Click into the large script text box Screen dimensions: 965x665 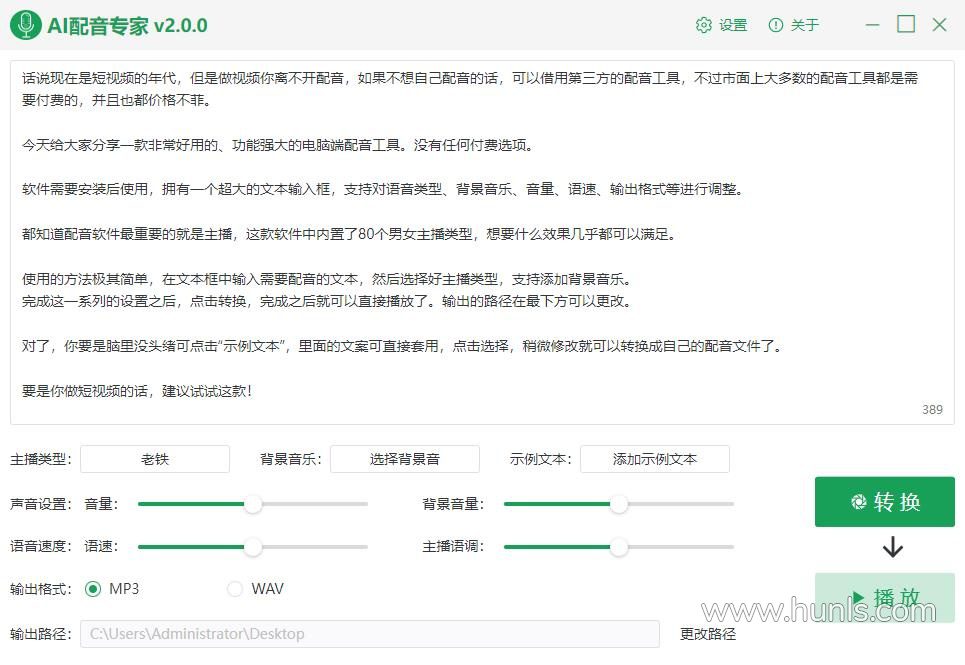(x=482, y=242)
